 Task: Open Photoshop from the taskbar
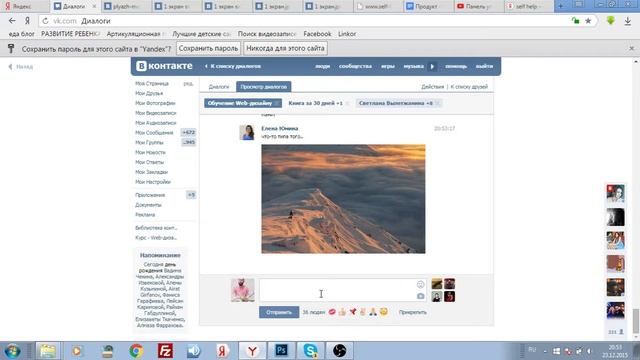[281, 351]
